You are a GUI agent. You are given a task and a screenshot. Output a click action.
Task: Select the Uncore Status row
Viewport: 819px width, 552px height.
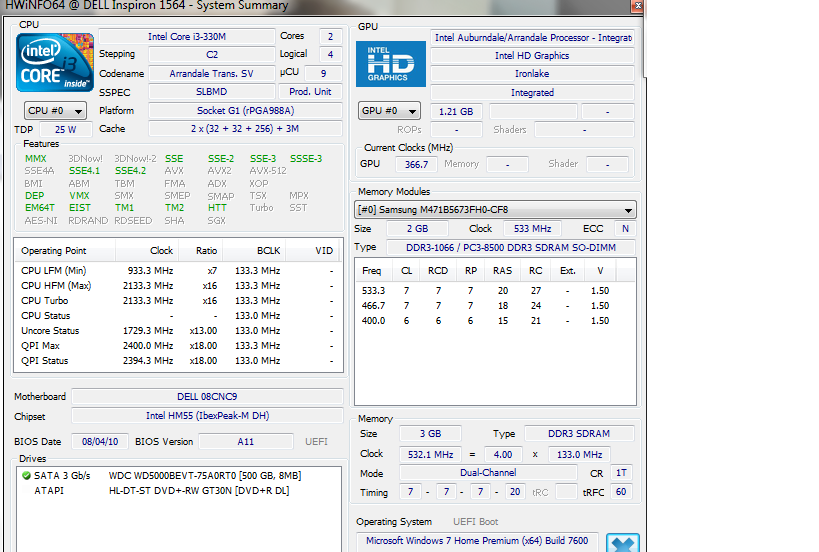(x=178, y=331)
